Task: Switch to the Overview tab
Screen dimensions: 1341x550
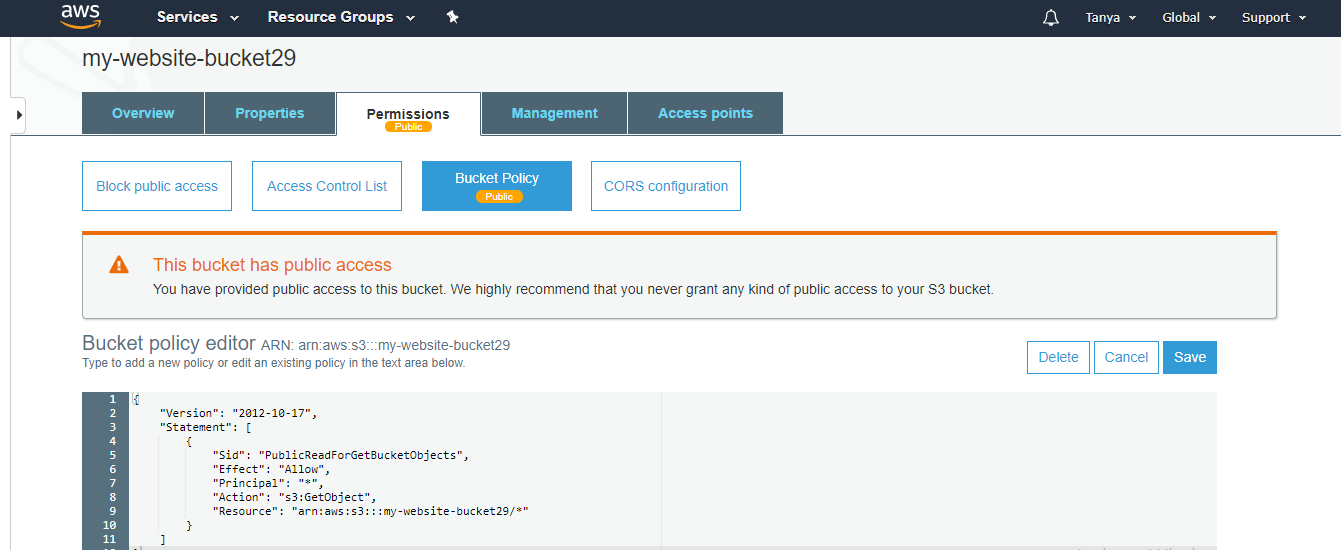Action: pos(143,113)
